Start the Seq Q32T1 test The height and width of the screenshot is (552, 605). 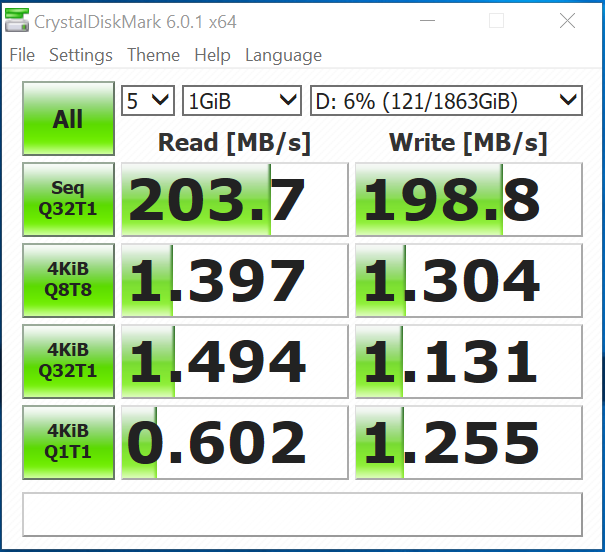click(x=69, y=199)
